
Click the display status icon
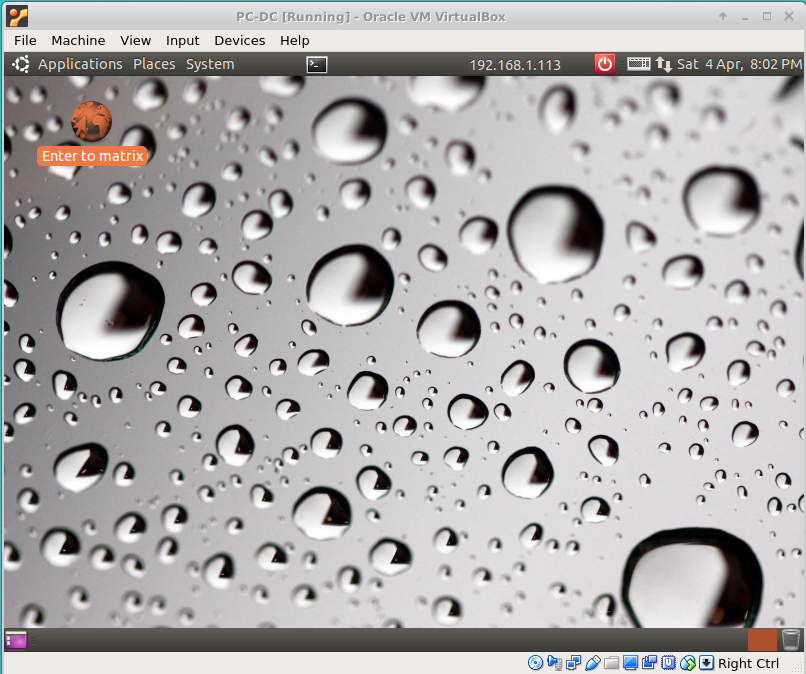click(x=630, y=663)
